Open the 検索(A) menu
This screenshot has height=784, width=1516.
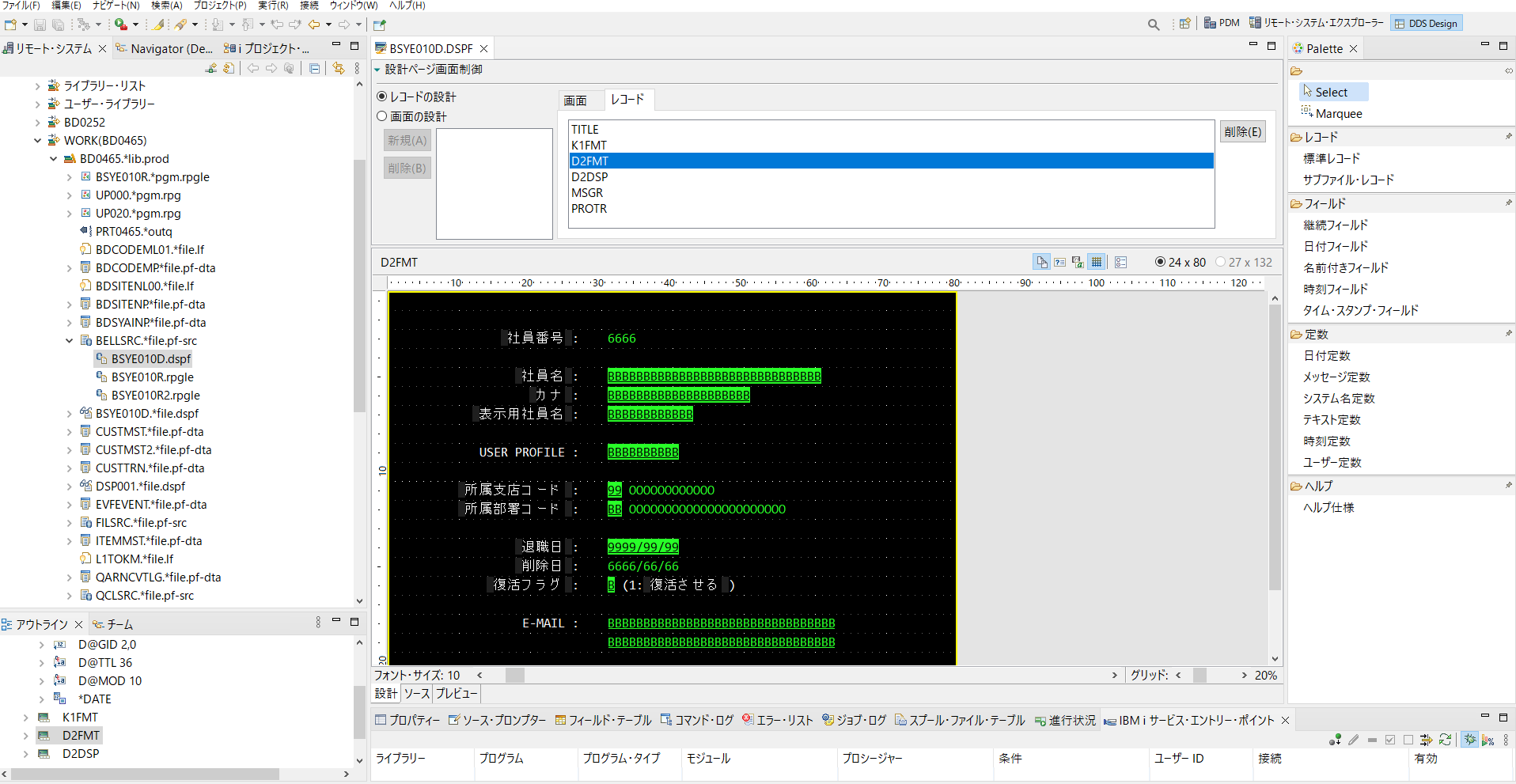tap(166, 6)
